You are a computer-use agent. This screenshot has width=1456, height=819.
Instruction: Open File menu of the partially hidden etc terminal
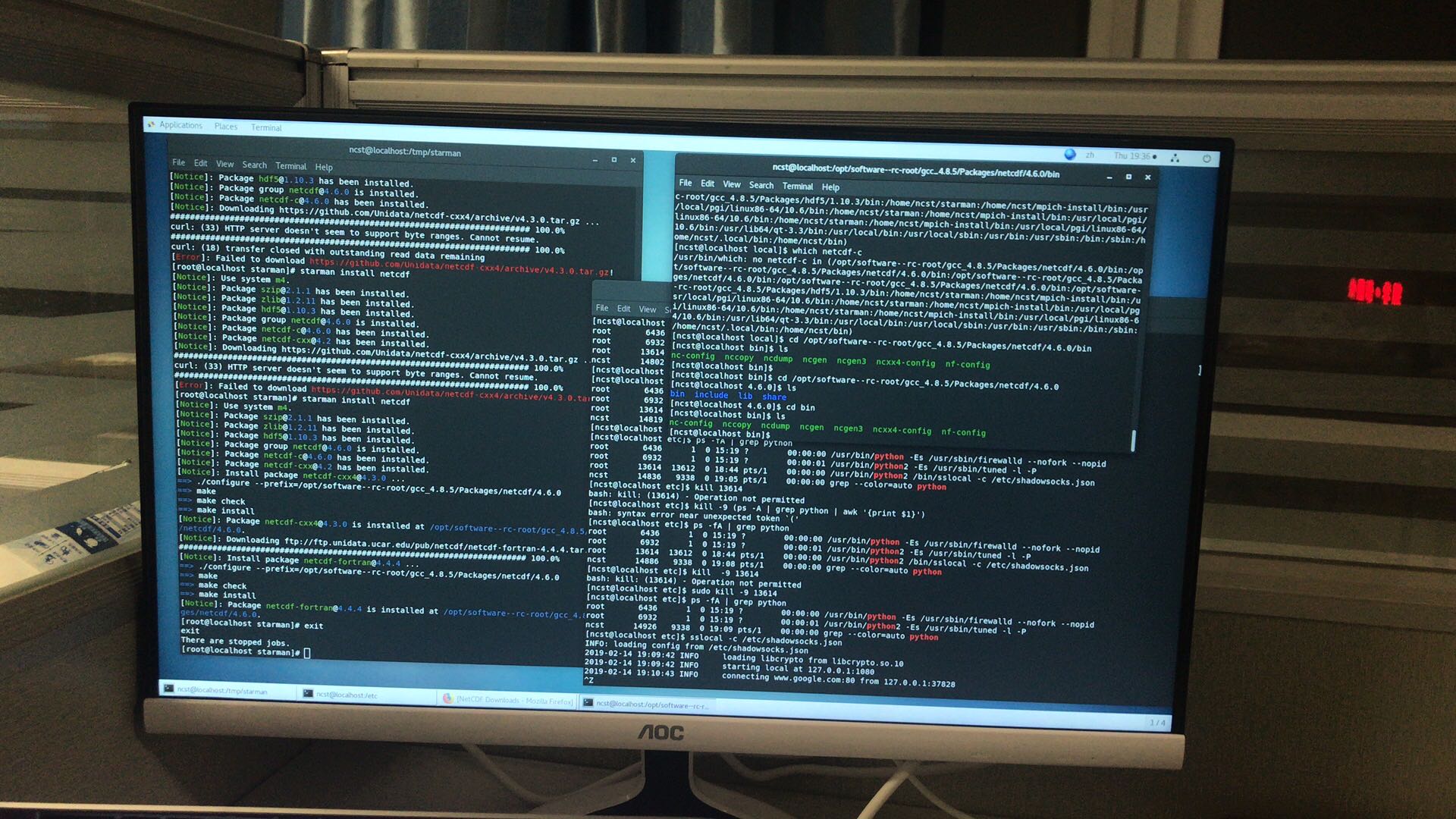(x=602, y=308)
